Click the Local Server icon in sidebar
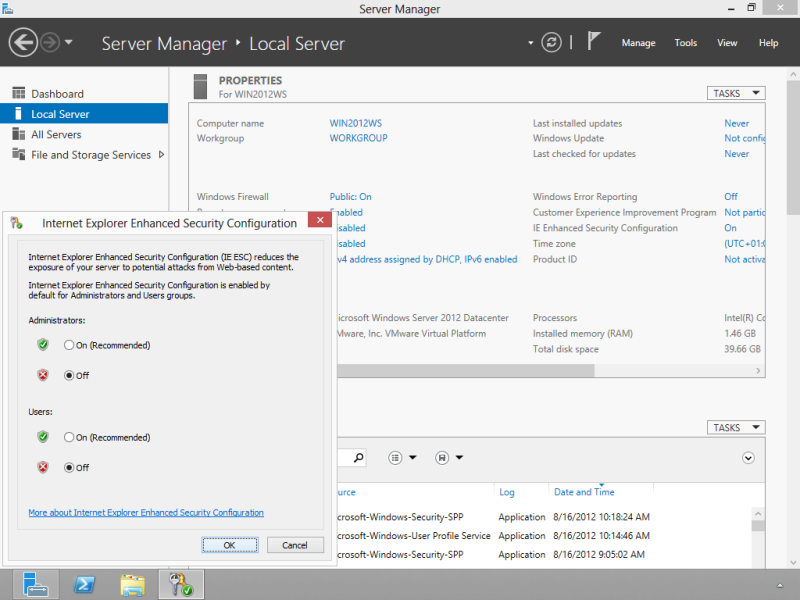 pos(19,113)
